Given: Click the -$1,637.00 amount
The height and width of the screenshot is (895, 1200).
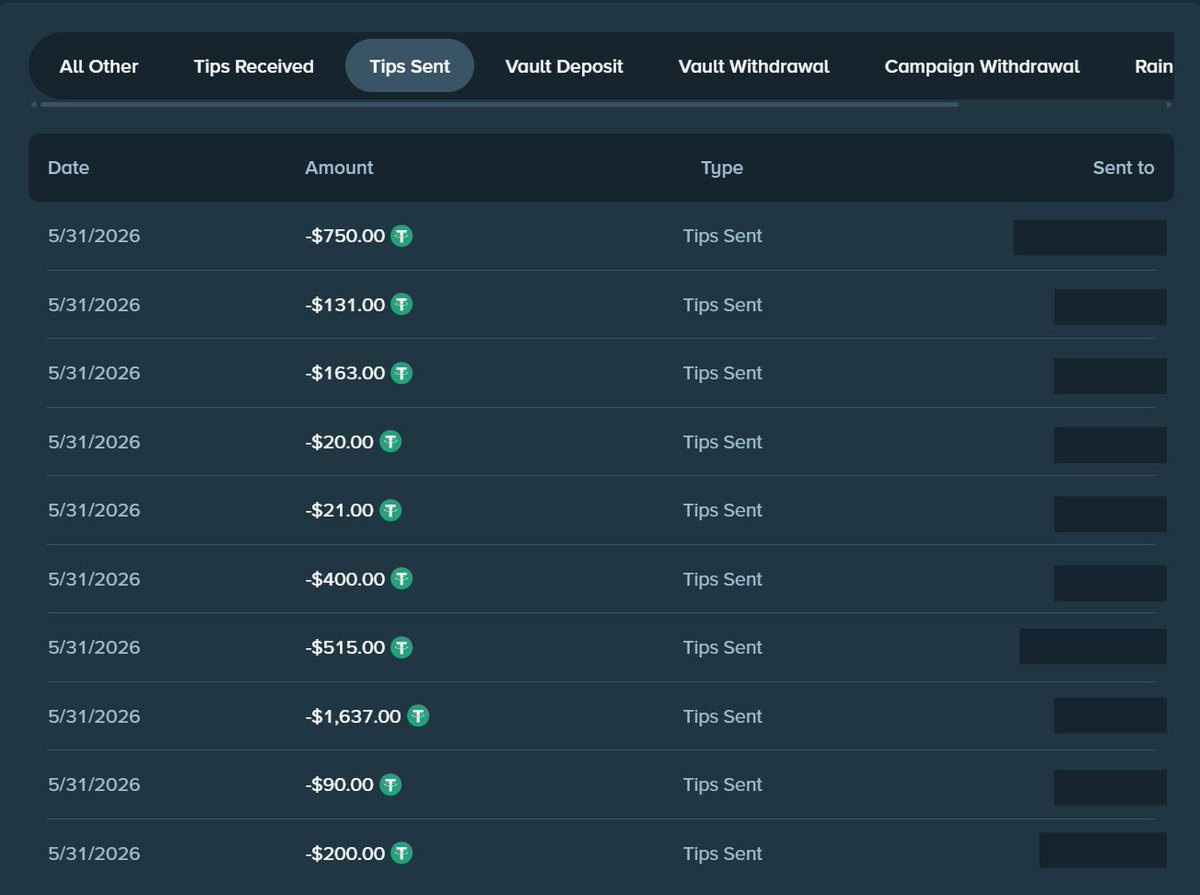Looking at the screenshot, I should (353, 716).
